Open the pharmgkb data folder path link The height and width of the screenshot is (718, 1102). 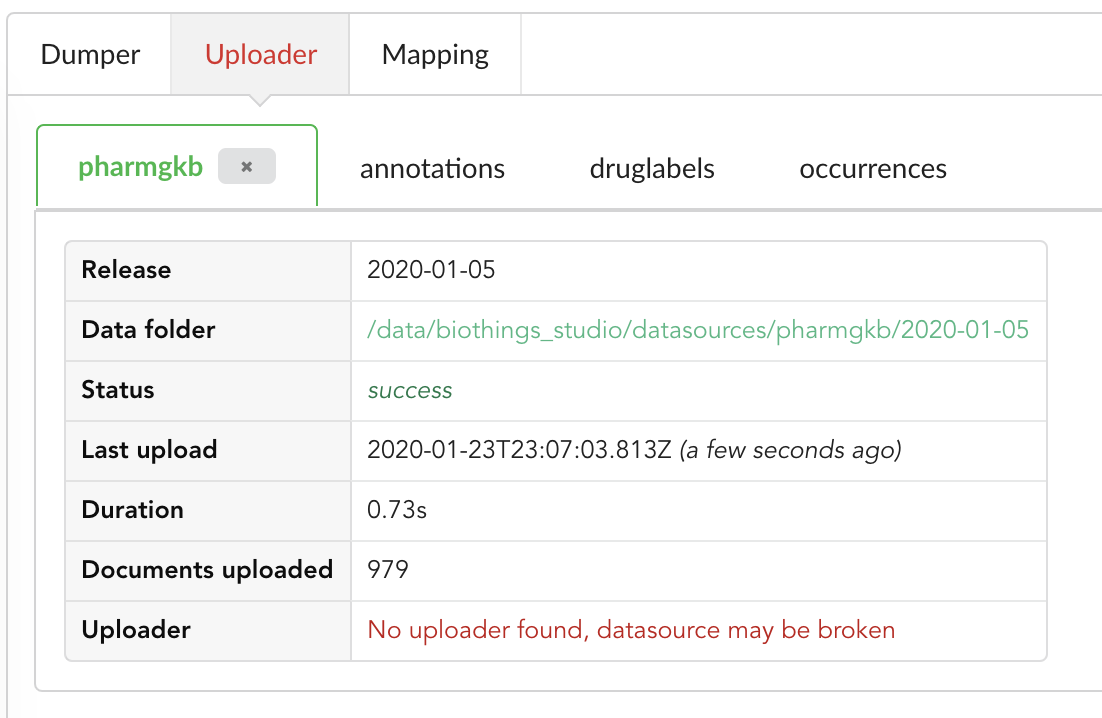click(698, 329)
